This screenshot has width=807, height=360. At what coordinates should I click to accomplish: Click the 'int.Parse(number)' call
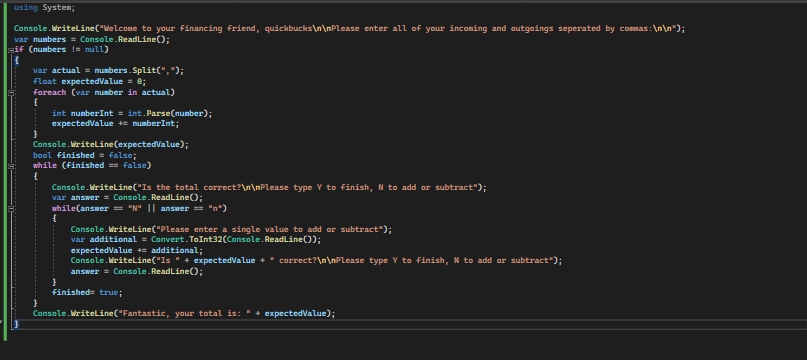pos(168,113)
